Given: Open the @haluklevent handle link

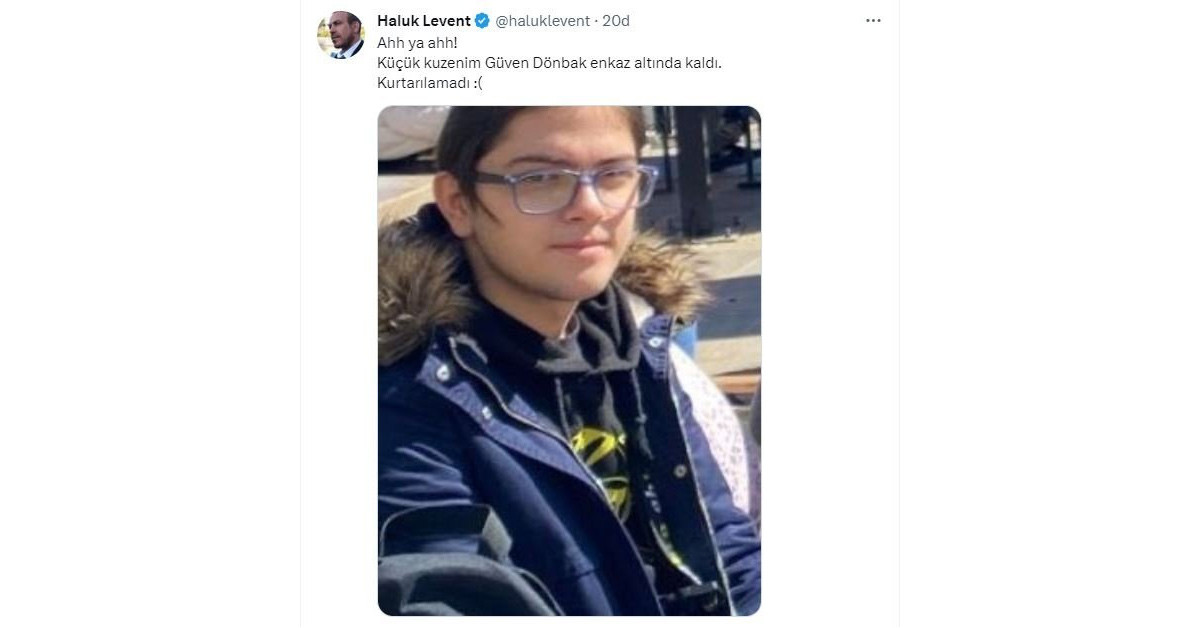Looking at the screenshot, I should [543, 21].
